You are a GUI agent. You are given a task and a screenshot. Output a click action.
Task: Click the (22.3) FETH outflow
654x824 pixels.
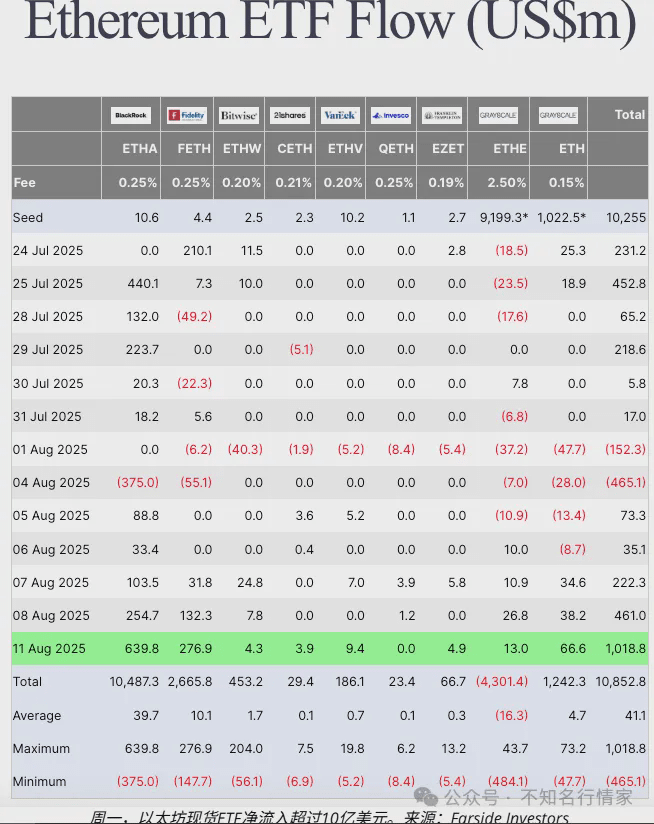194,384
